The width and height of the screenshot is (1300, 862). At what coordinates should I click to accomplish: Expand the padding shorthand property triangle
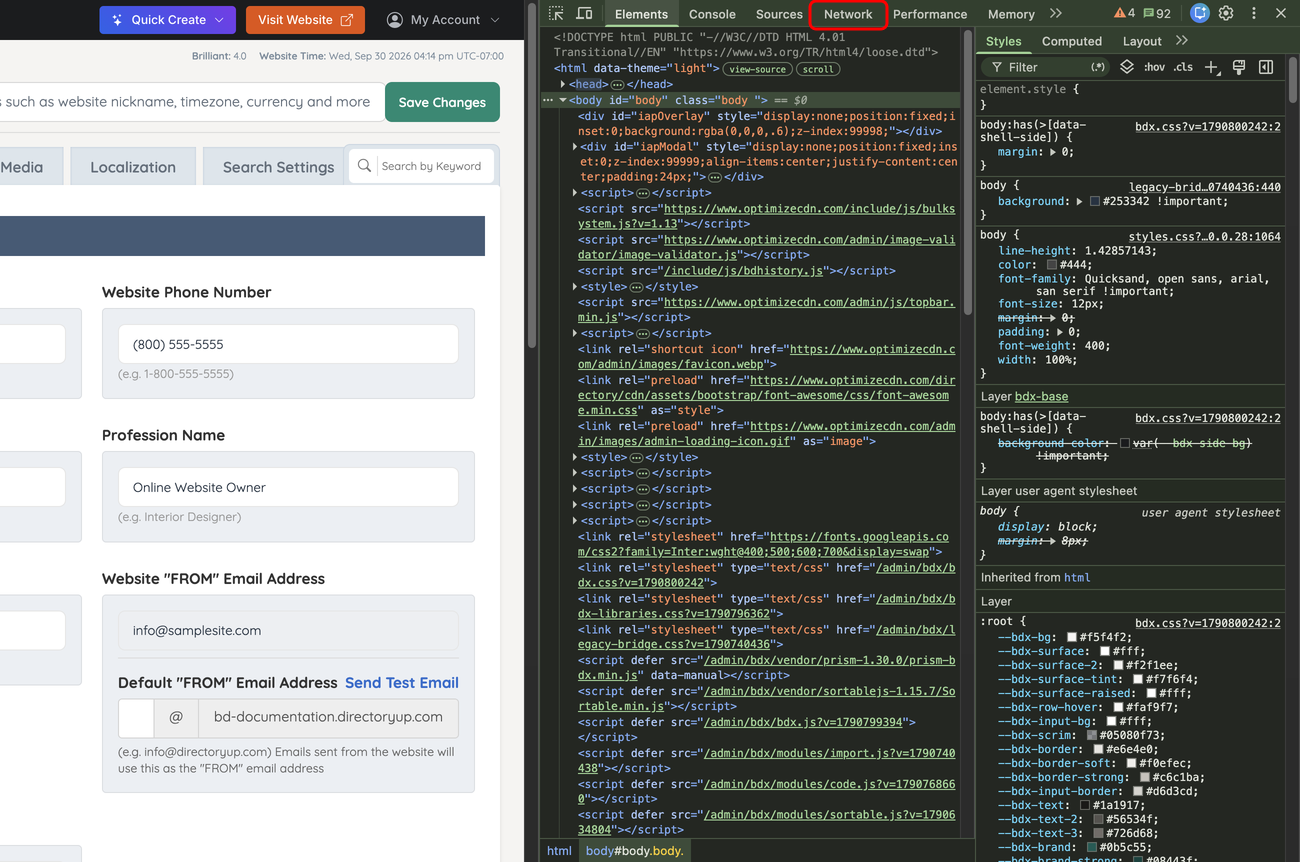pyautogui.click(x=1060, y=331)
